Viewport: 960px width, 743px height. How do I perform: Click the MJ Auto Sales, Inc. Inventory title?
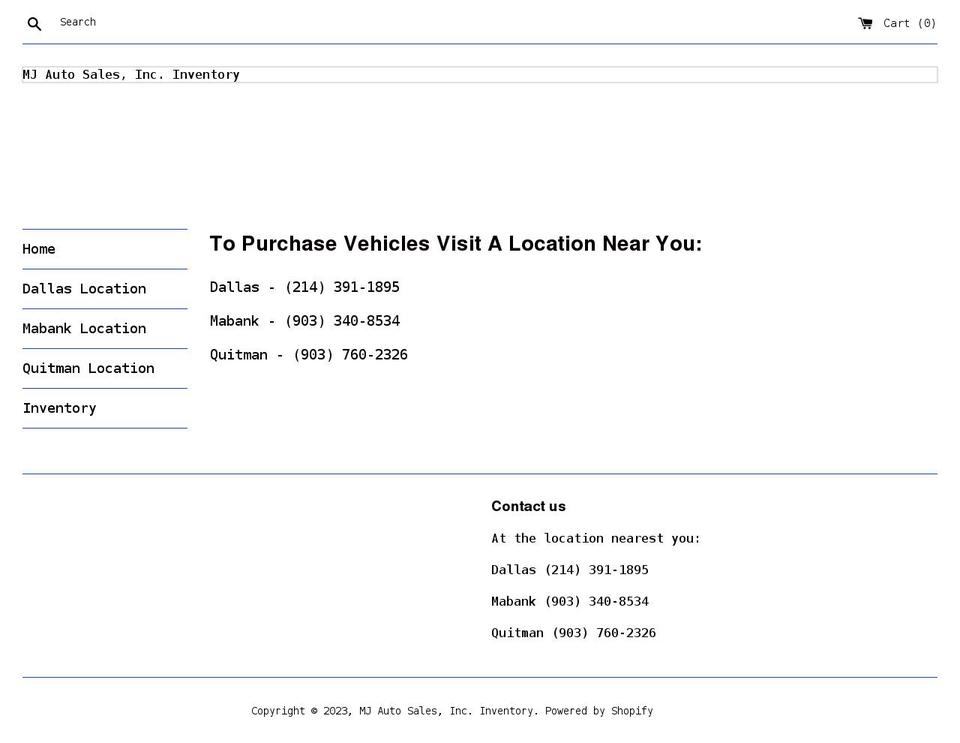pos(131,75)
